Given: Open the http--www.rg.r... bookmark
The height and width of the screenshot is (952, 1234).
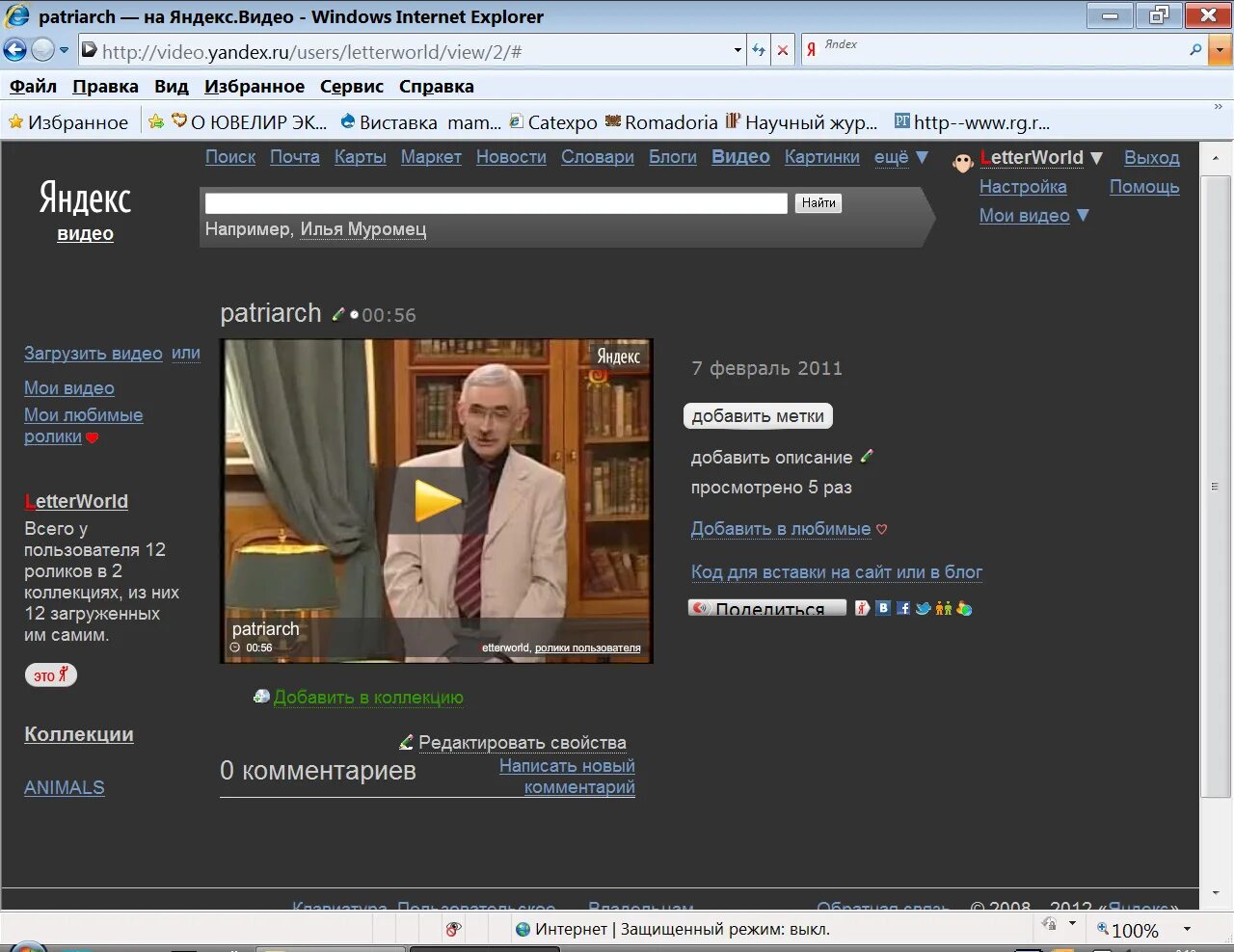Looking at the screenshot, I should click(972, 122).
